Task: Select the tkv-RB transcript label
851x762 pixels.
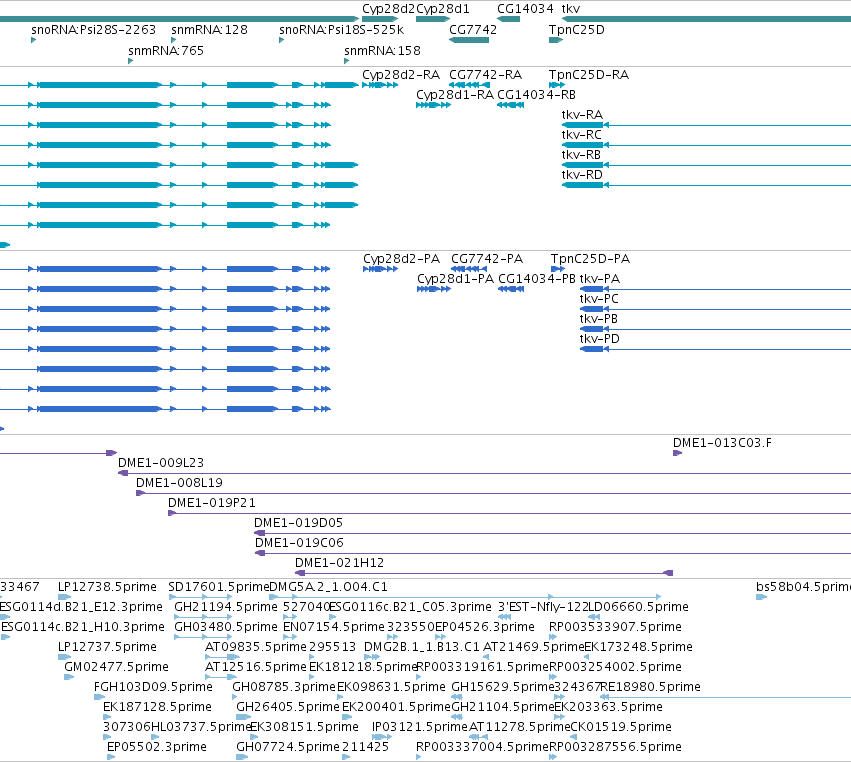Action: [x=581, y=155]
